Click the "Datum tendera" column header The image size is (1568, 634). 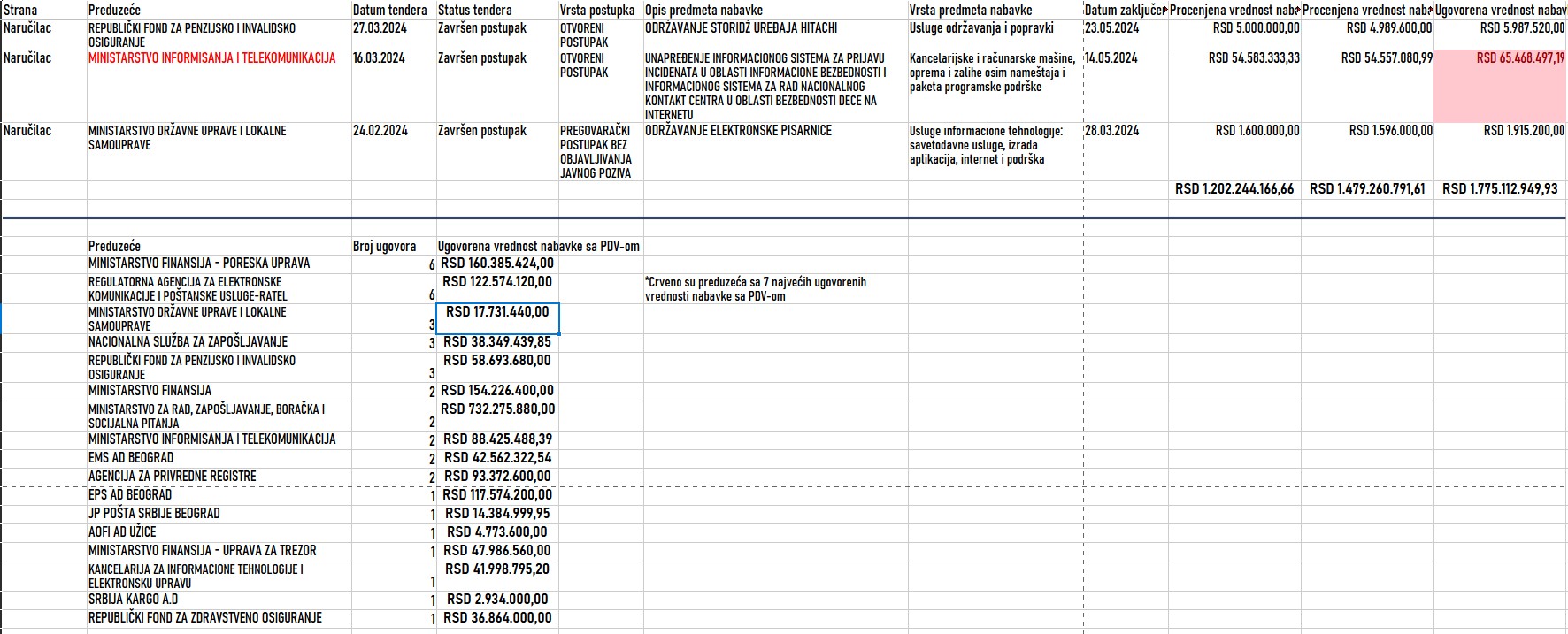point(389,10)
